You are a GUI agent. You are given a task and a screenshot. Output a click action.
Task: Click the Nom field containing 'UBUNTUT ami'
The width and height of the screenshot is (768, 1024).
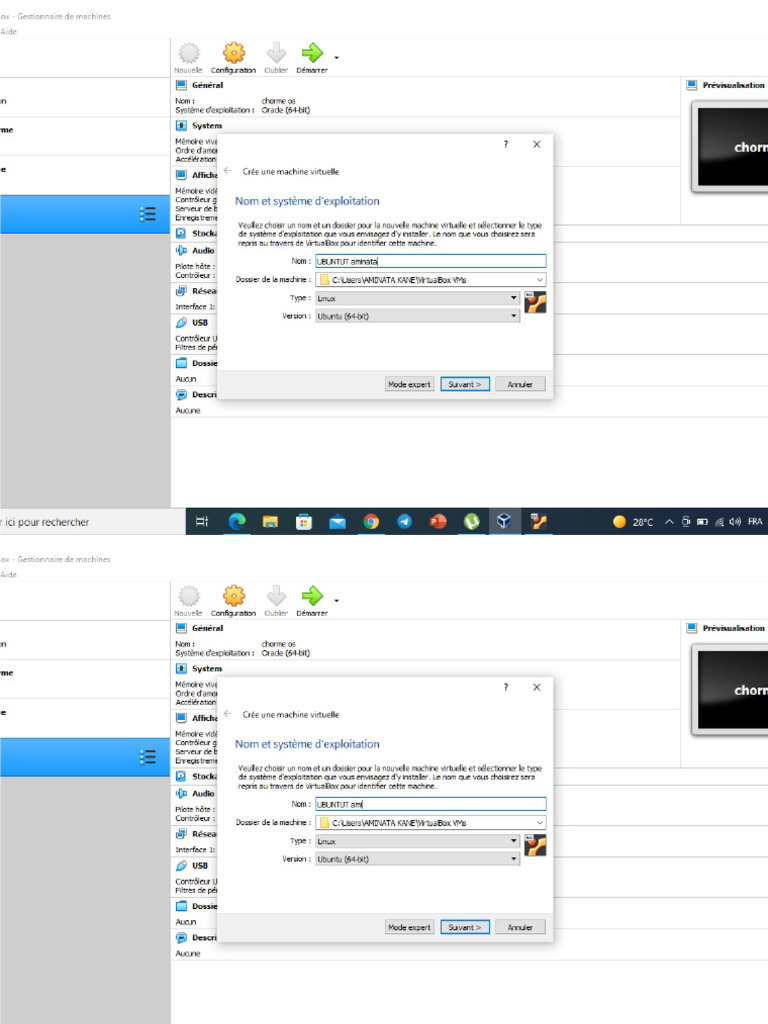pyautogui.click(x=430, y=805)
